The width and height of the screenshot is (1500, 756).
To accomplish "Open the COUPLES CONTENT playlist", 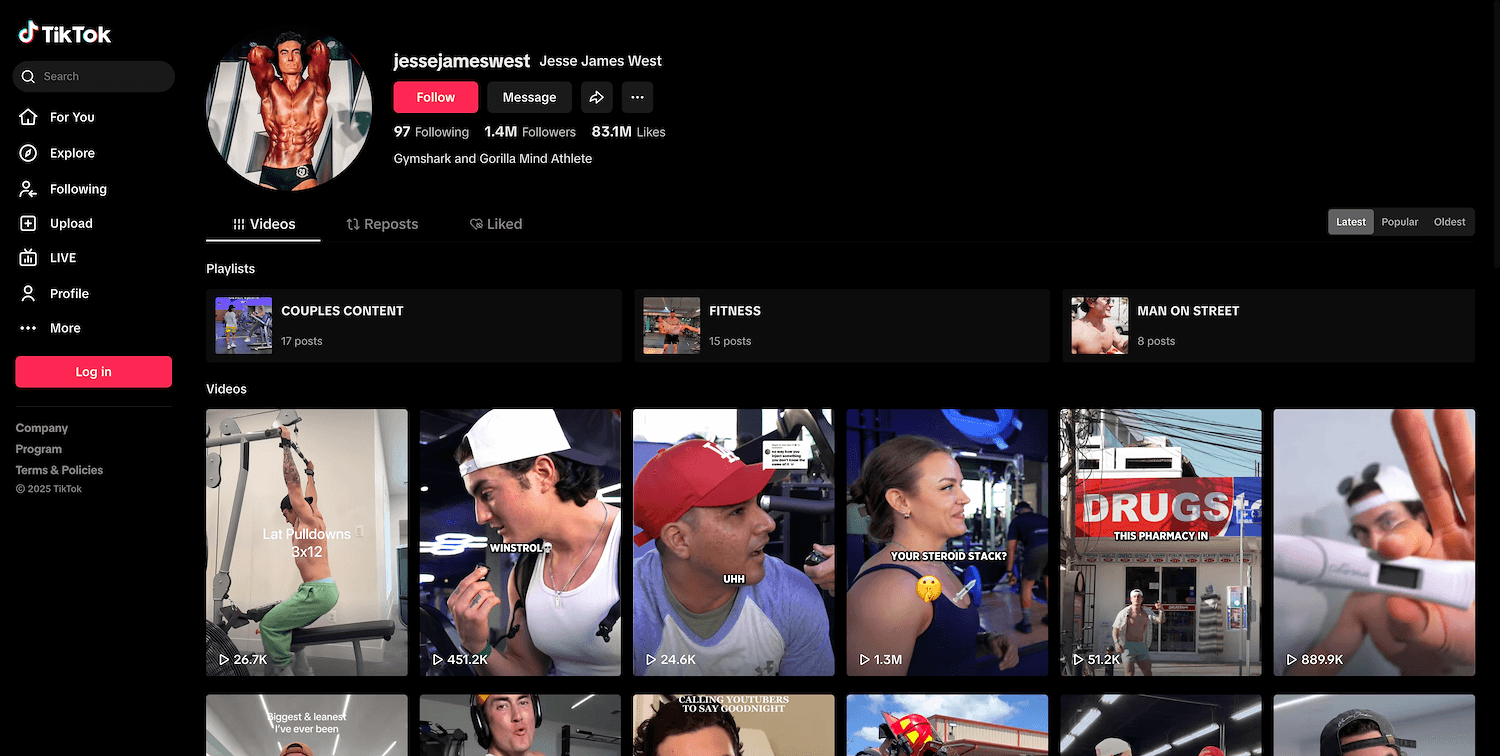I will click(x=413, y=325).
